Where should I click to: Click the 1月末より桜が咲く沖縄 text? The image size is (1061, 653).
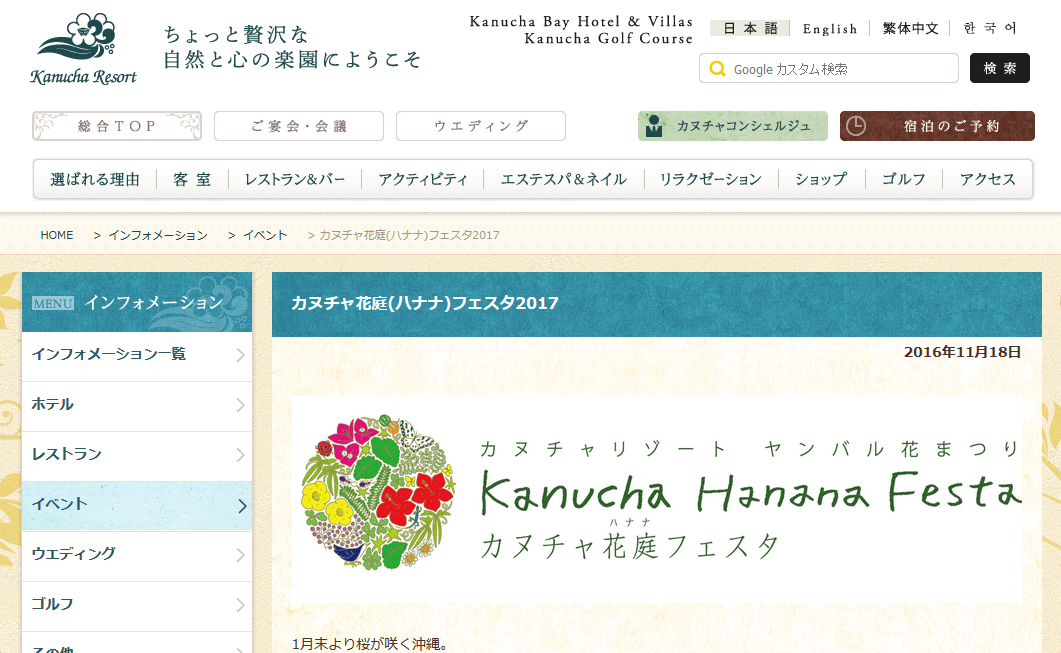pos(370,644)
